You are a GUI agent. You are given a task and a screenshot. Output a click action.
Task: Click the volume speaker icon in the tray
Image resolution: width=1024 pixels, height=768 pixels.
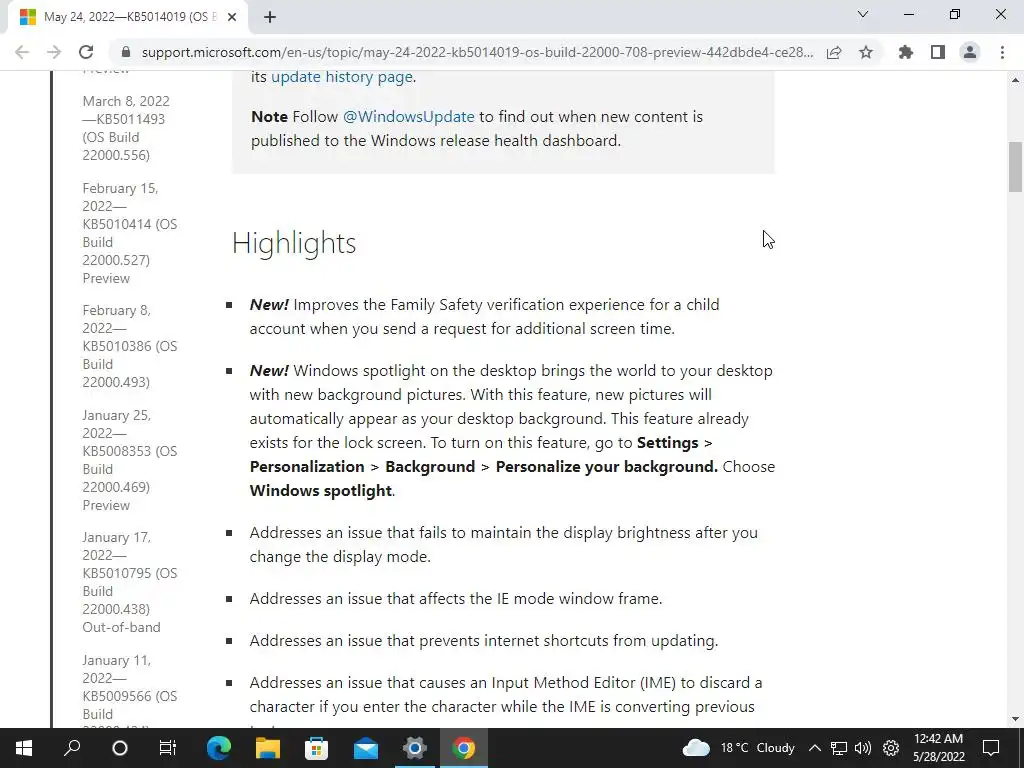[863, 748]
